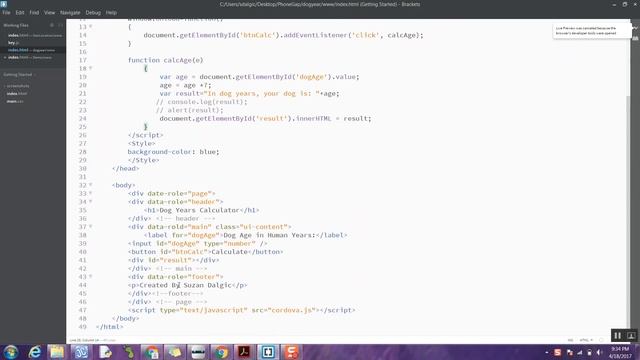Image resolution: width=640 pixels, height=360 pixels.
Task: Open the yellow sticky notes taskbar icon
Action: click(175, 352)
